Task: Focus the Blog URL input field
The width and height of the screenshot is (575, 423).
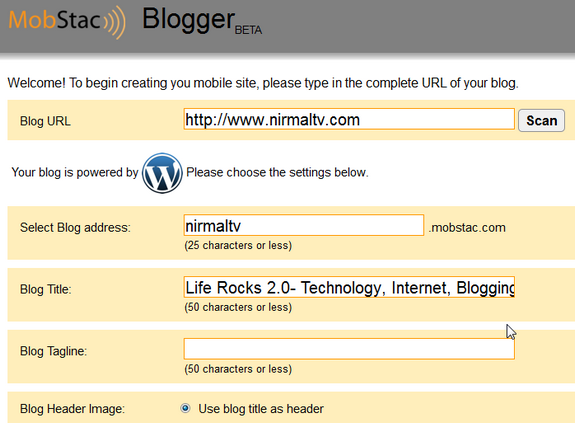Action: tap(349, 119)
